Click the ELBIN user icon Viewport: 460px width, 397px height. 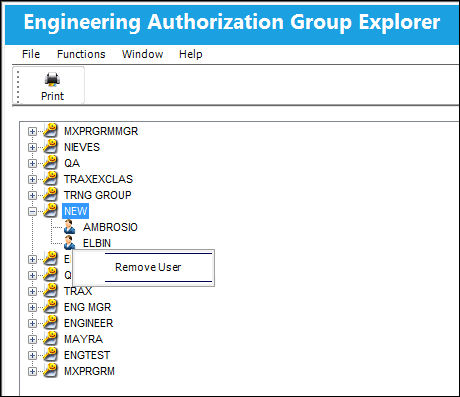click(69, 242)
